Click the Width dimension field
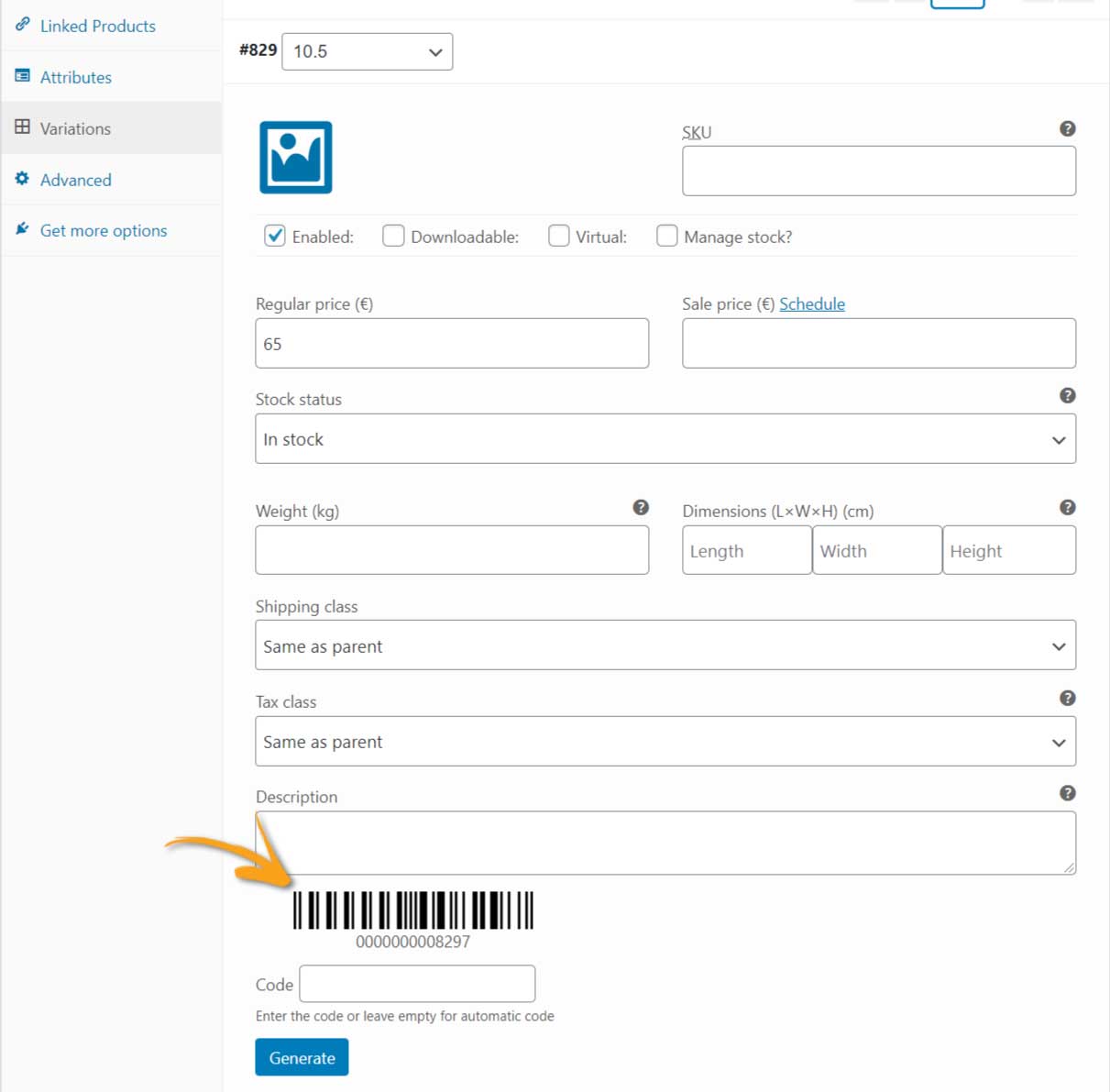The image size is (1110, 1092). (877, 550)
